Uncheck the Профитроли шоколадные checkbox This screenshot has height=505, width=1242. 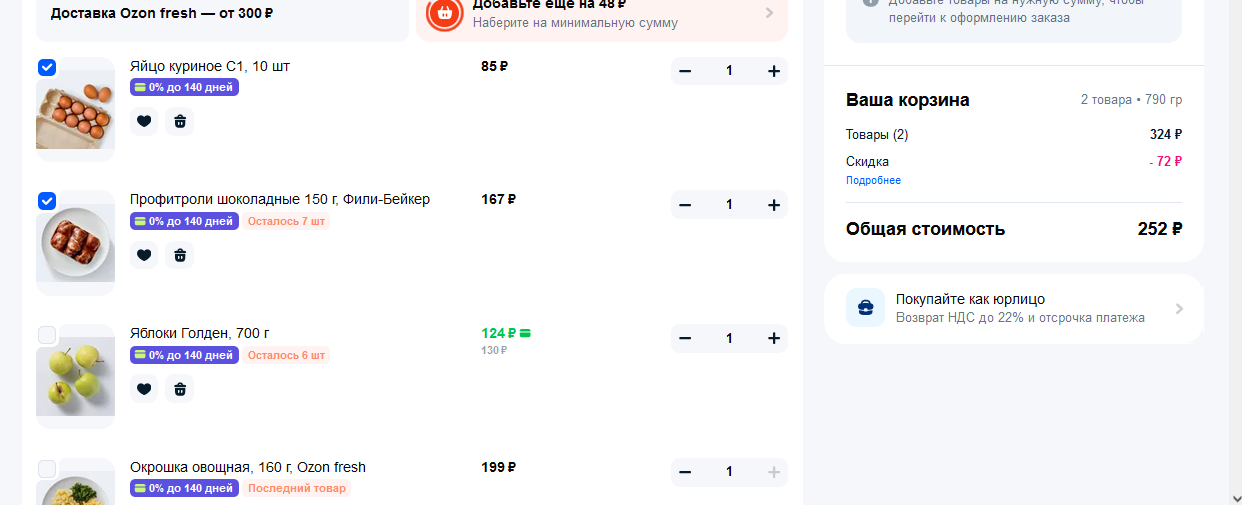tap(47, 201)
